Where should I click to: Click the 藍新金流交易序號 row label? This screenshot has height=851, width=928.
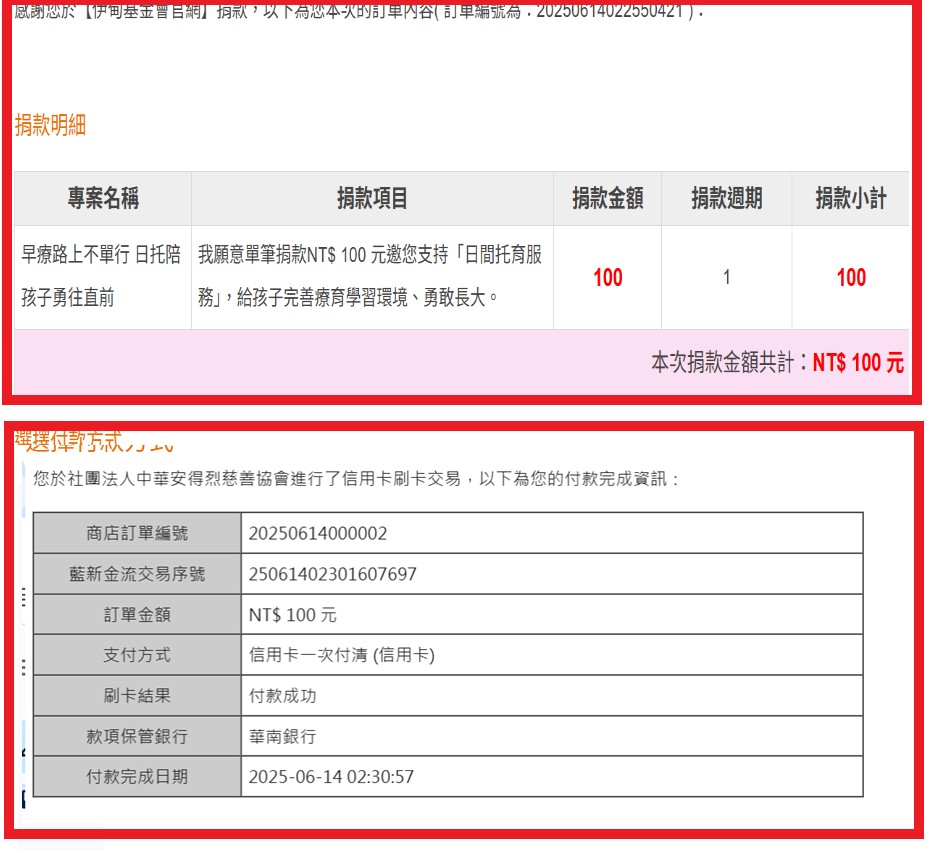coord(137,574)
